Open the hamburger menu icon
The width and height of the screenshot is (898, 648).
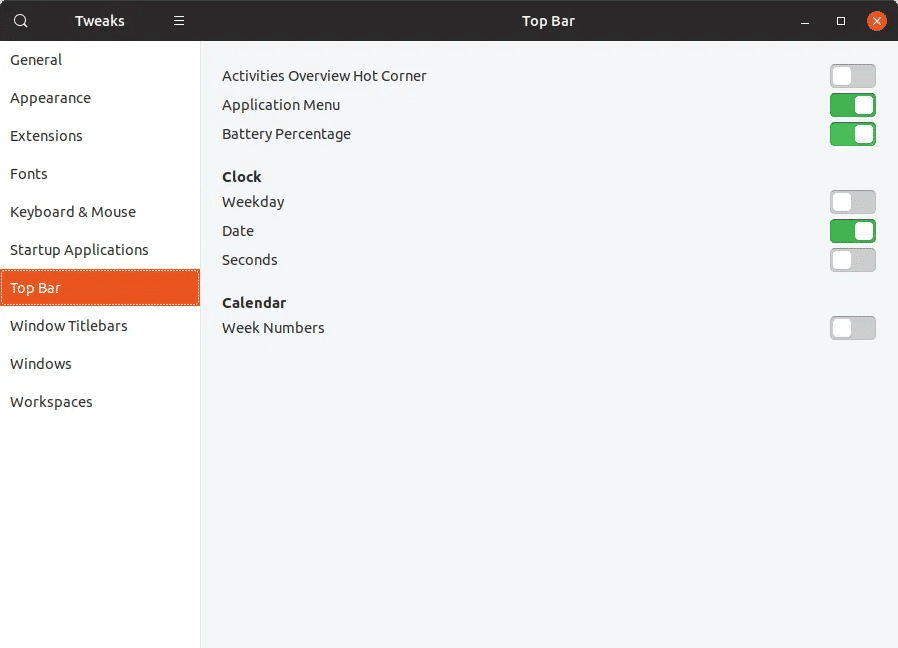coord(179,21)
